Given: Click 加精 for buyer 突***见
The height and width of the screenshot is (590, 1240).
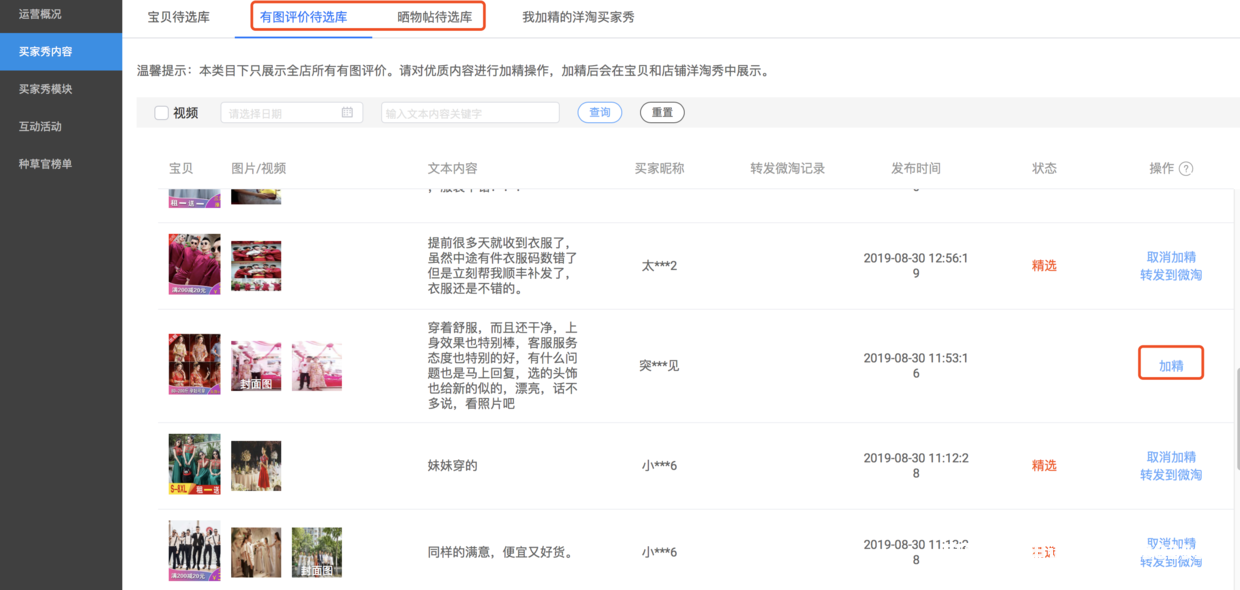Looking at the screenshot, I should (1171, 366).
